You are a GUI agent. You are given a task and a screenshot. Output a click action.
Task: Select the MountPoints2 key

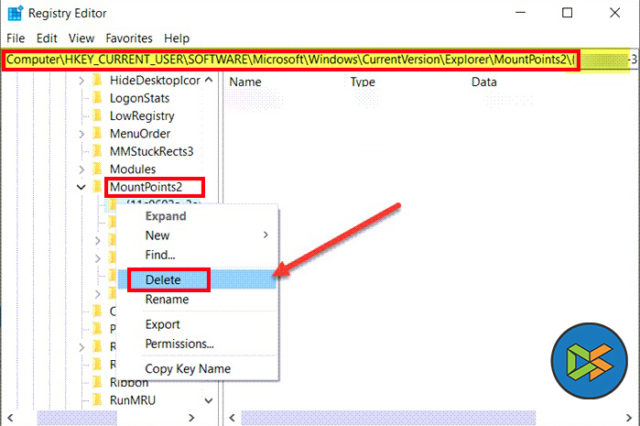click(146, 187)
